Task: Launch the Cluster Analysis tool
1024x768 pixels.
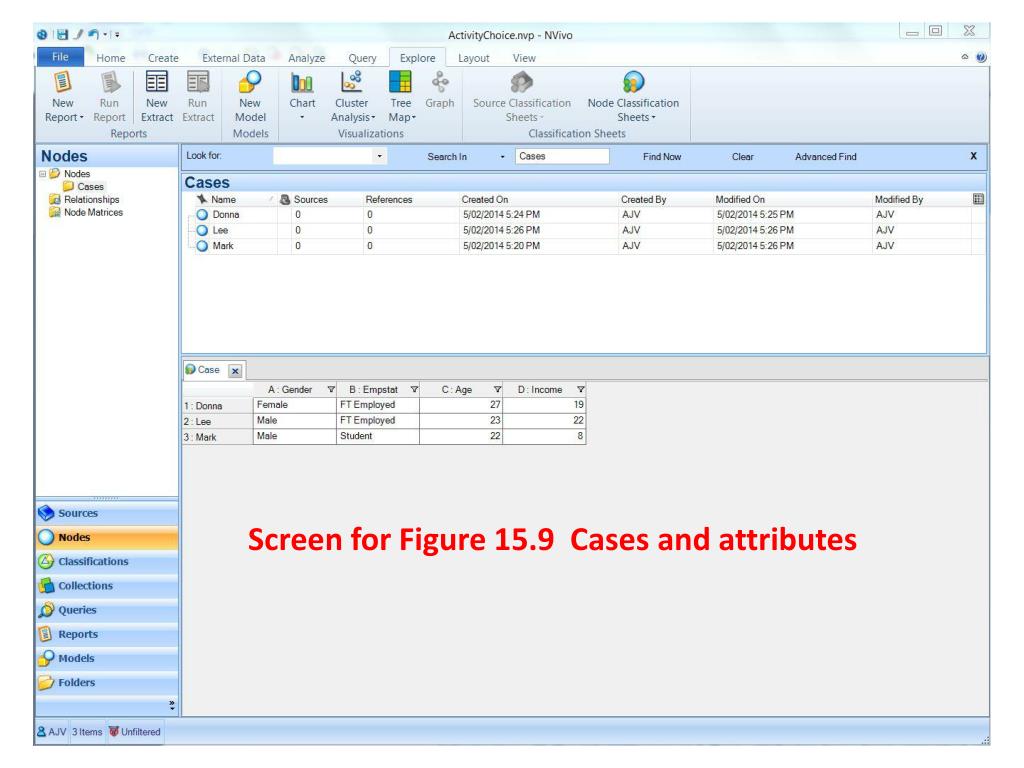Action: pyautogui.click(x=353, y=97)
